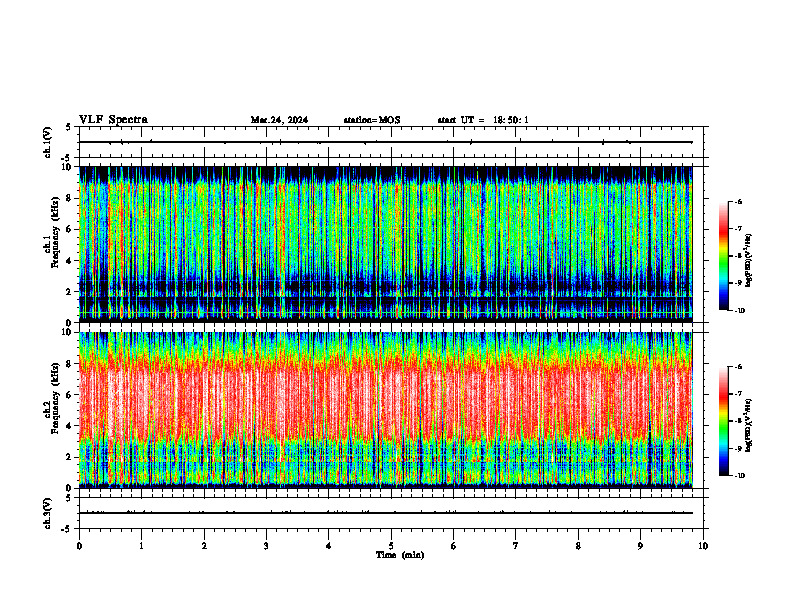This screenshot has width=792, height=612.
Task: Click the ch.2 "Frequency (kHz)" axis label
Action: pos(55,398)
